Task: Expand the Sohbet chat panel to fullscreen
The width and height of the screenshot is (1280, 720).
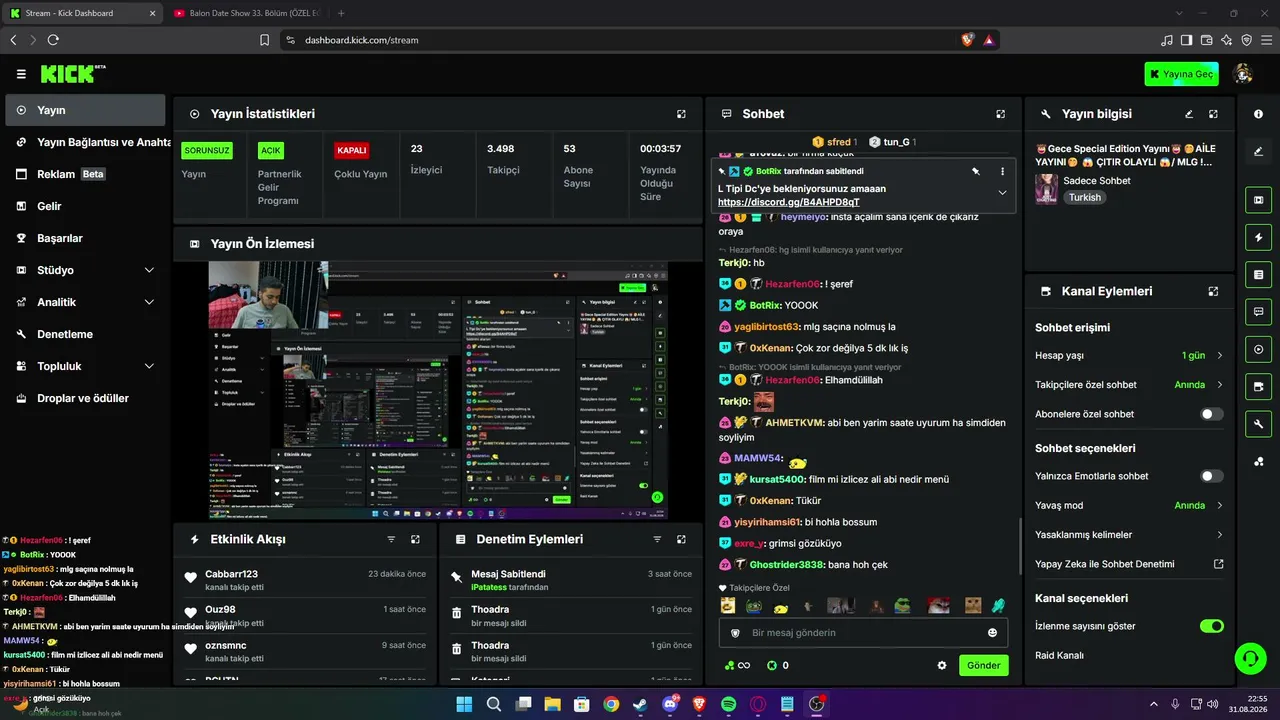Action: [x=1000, y=114]
